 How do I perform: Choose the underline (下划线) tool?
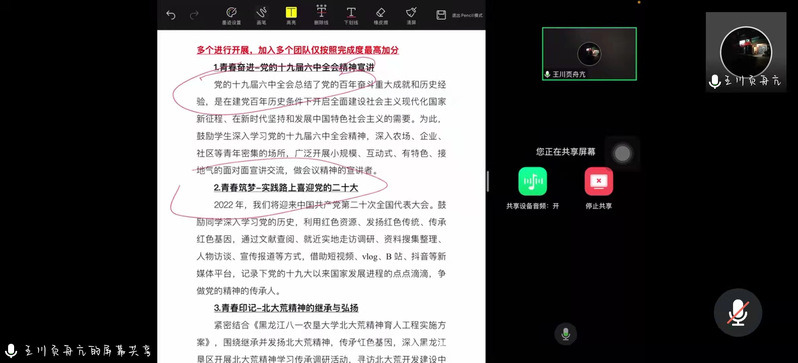tap(351, 15)
